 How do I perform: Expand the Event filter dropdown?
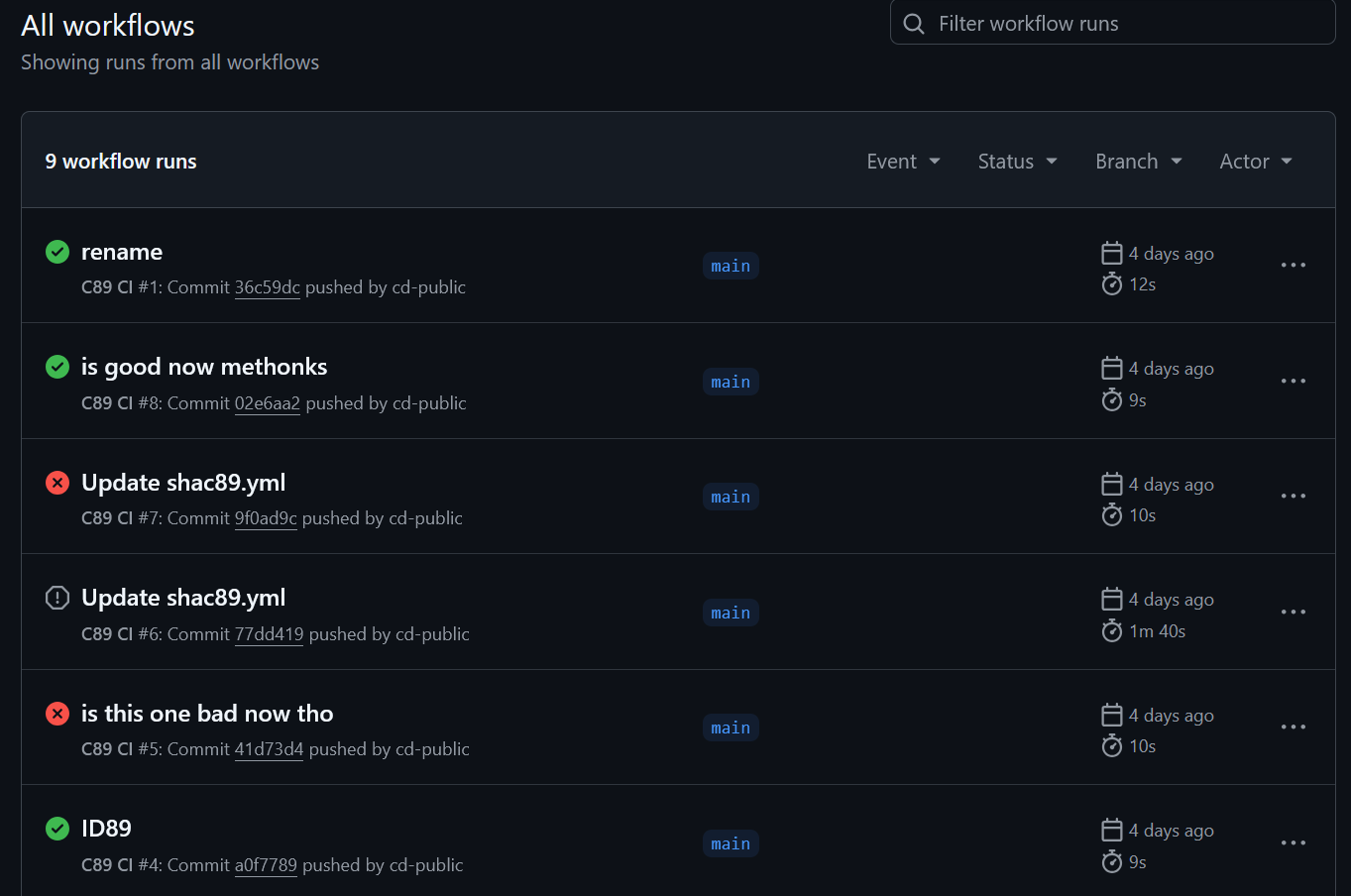point(903,162)
